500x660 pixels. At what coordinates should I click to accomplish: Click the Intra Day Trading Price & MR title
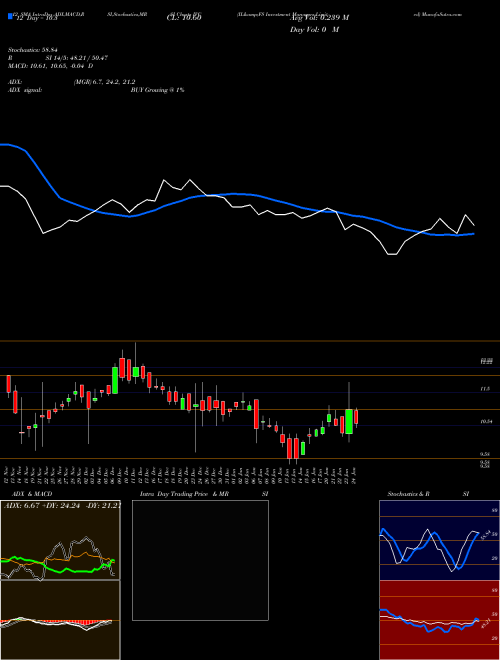click(184, 494)
